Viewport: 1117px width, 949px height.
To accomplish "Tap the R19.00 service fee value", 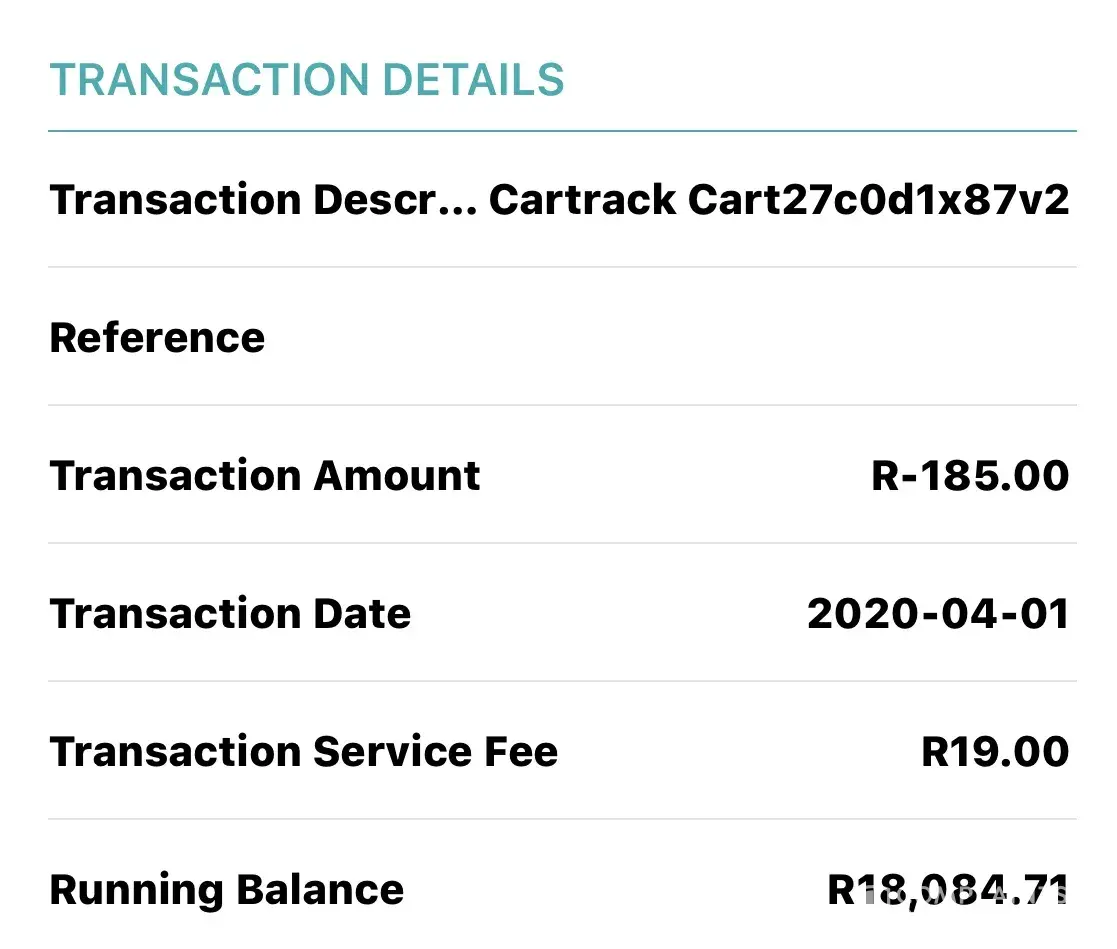I will click(x=994, y=752).
